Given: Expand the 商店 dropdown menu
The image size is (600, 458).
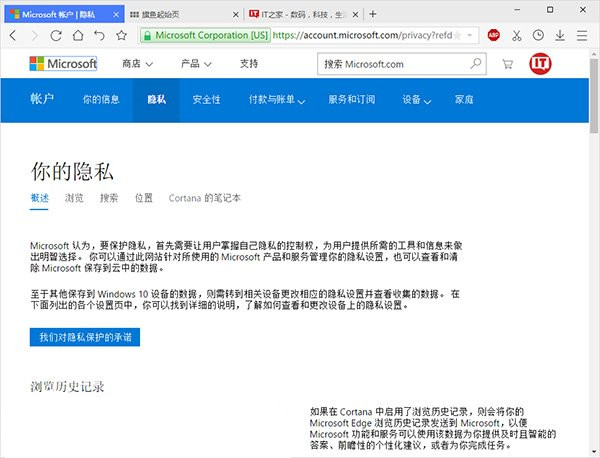Looking at the screenshot, I should pyautogui.click(x=137, y=64).
